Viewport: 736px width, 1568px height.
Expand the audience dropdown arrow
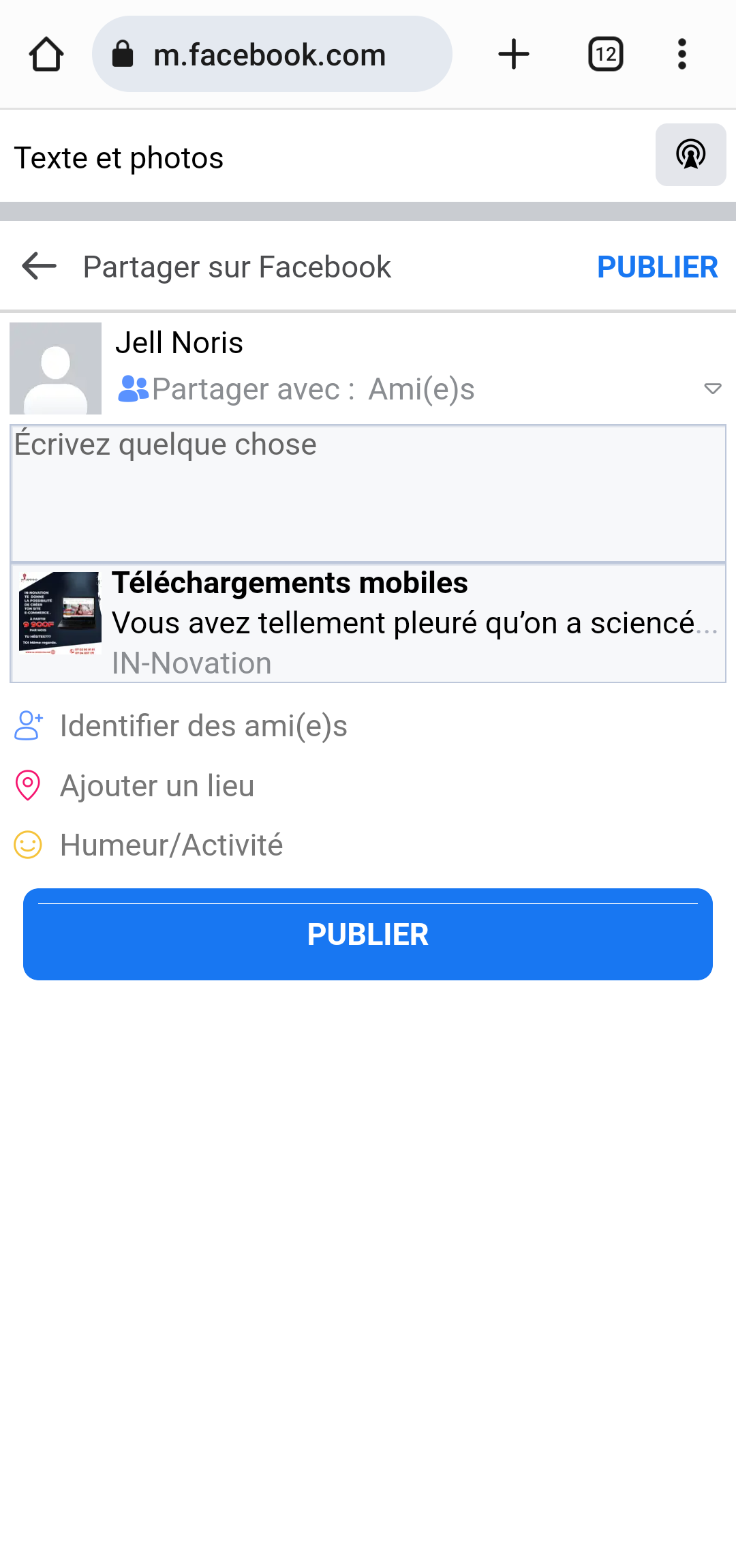(712, 389)
